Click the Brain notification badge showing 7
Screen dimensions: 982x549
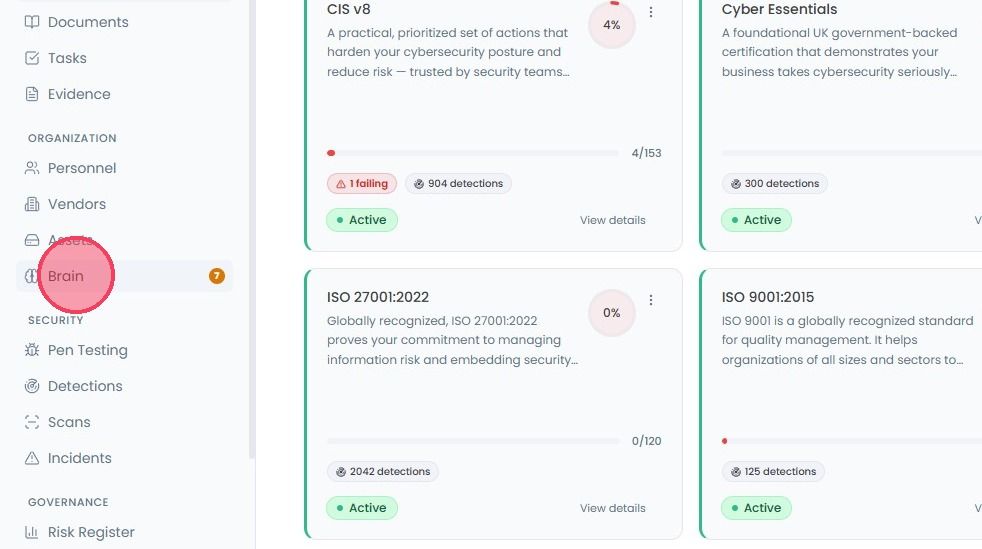(217, 276)
